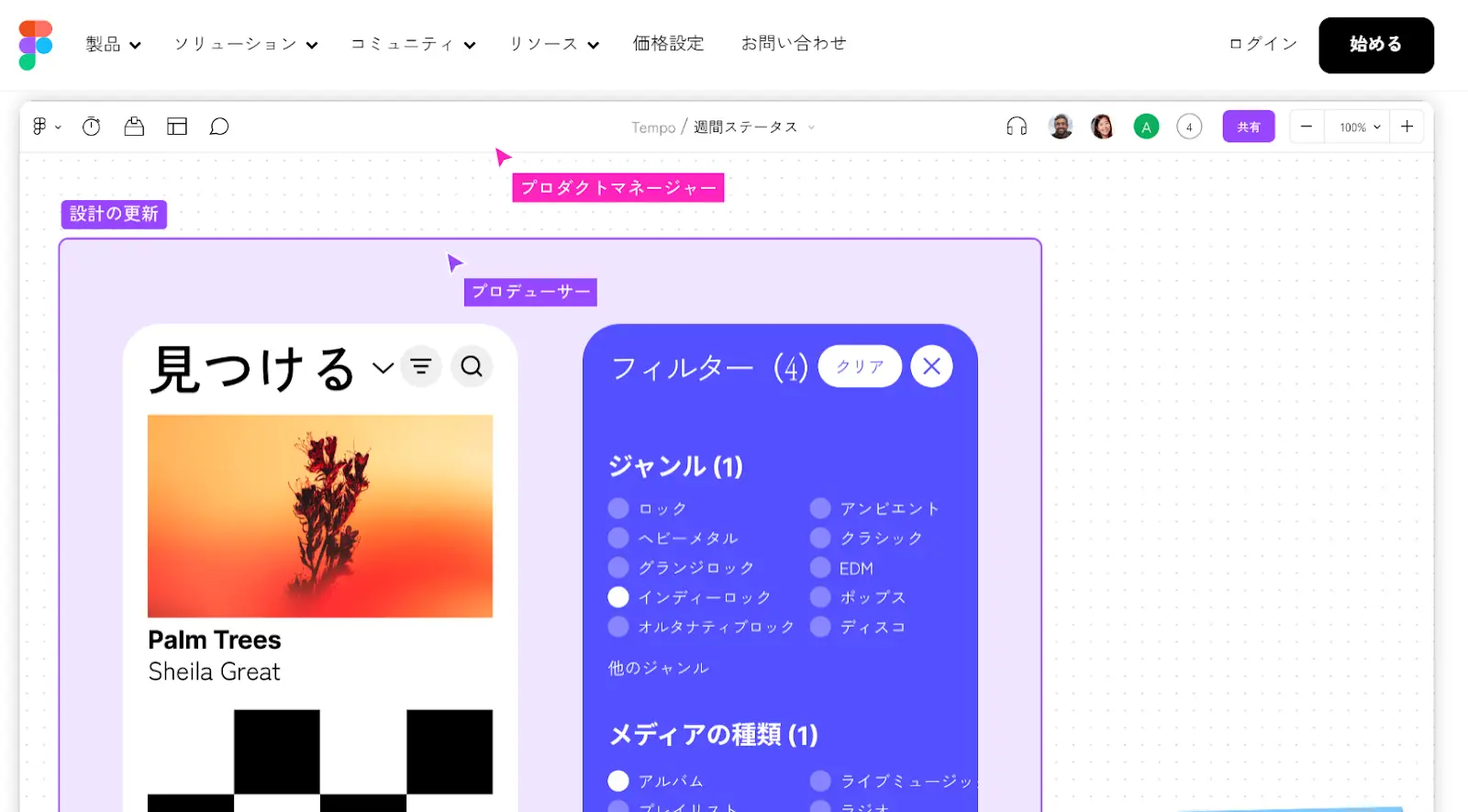Open the お問い合わせ page
The height and width of the screenshot is (812, 1468).
coord(794,43)
